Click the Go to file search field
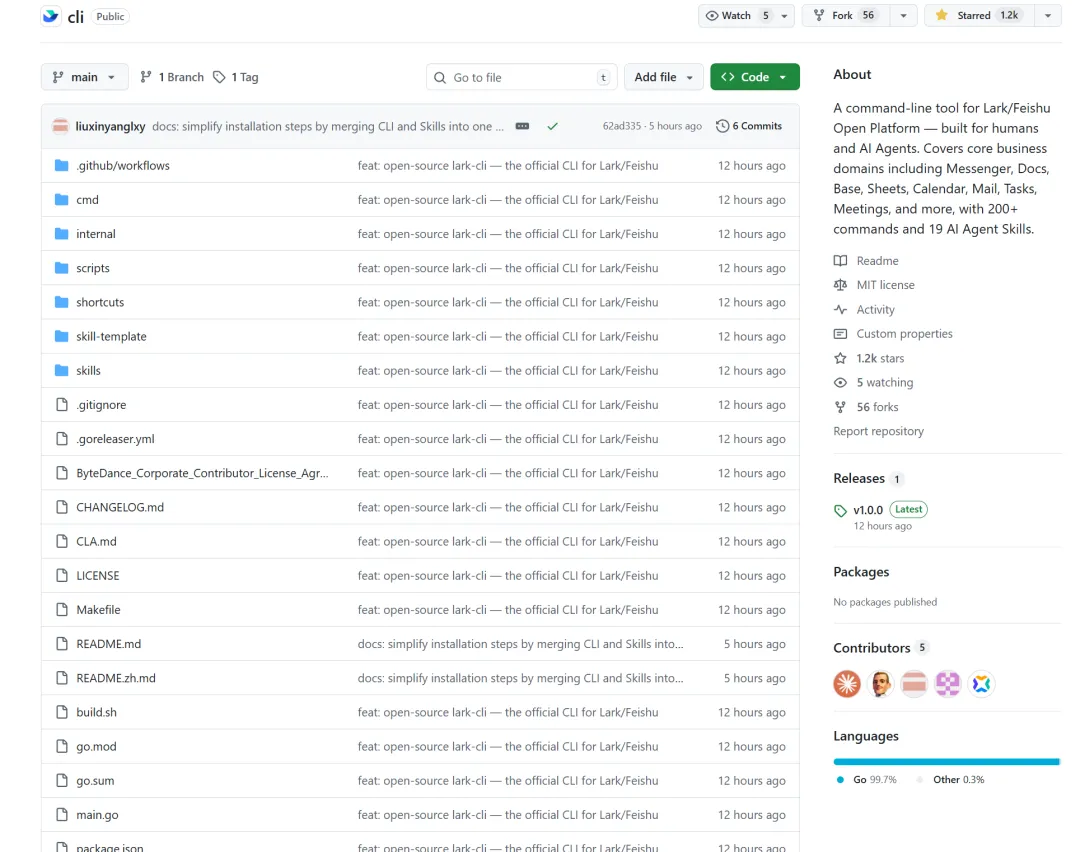Screen dimensions: 1080x852 (x=521, y=77)
